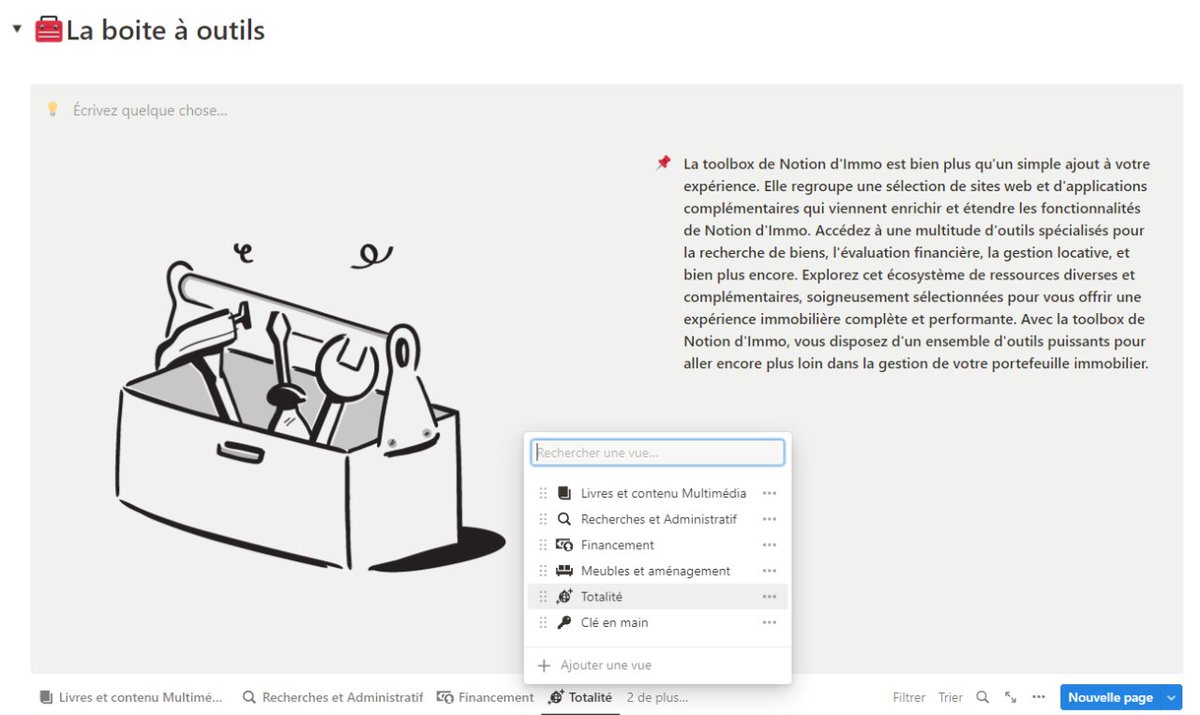Open database toolbar three-dots menu
The width and height of the screenshot is (1200, 715).
coord(1039,698)
